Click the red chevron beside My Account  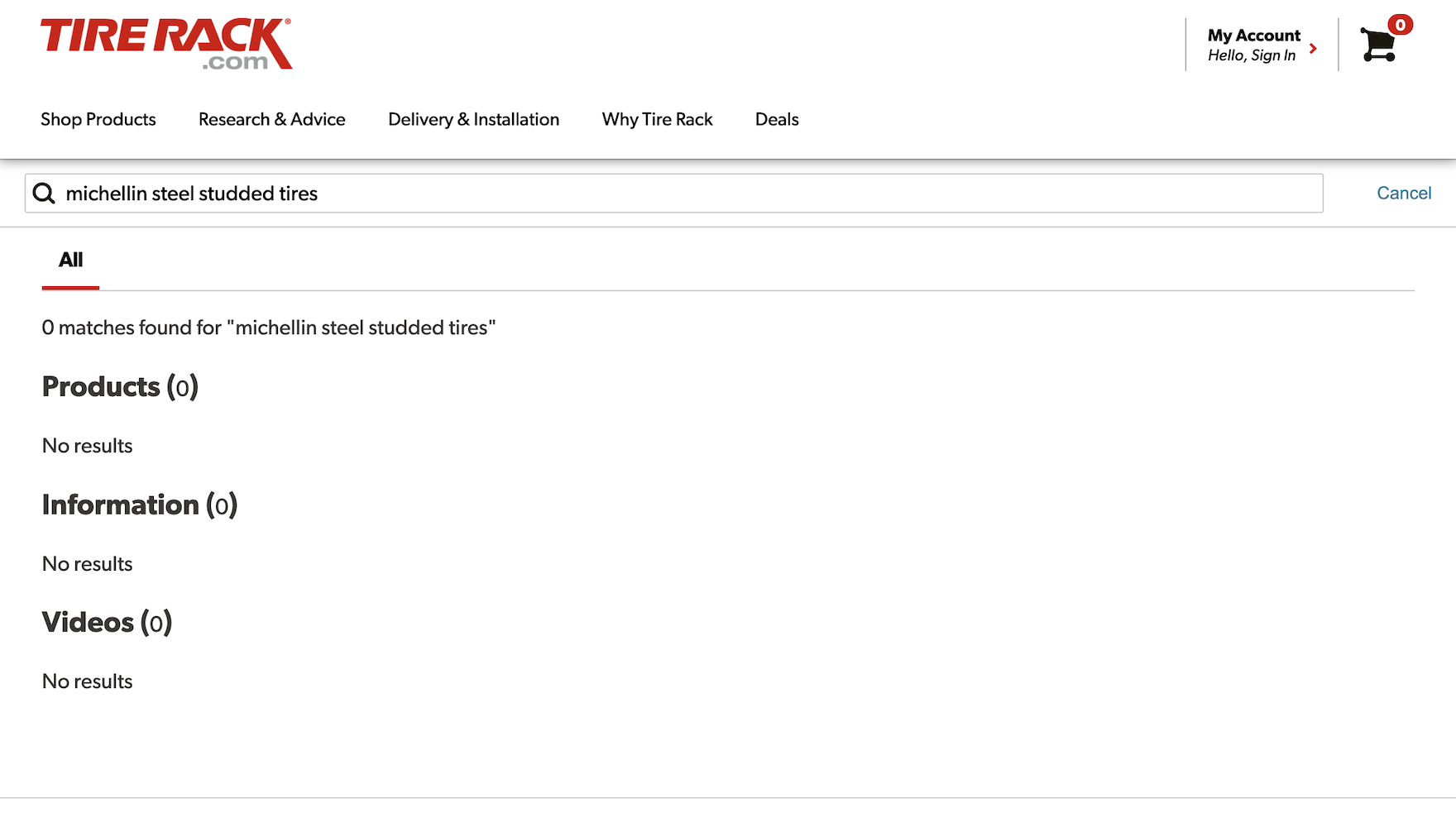1313,49
